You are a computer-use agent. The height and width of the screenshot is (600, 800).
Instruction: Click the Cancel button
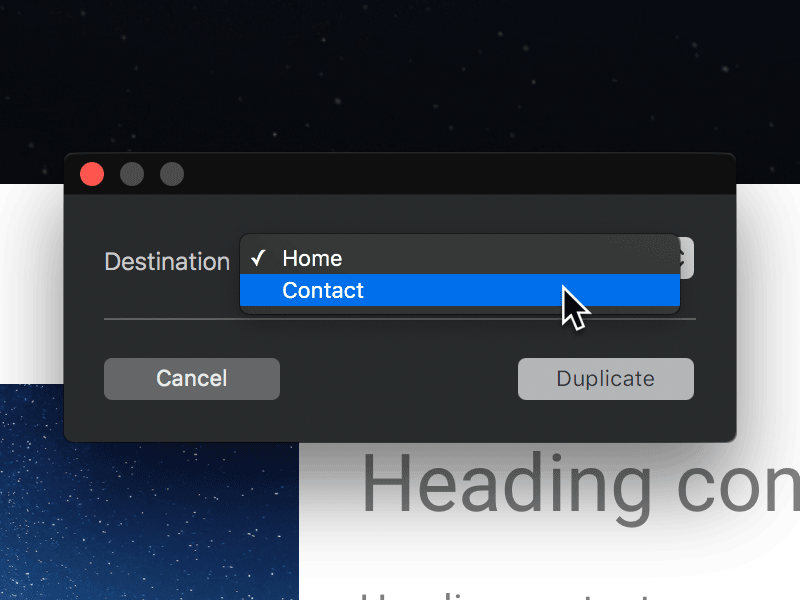point(192,379)
